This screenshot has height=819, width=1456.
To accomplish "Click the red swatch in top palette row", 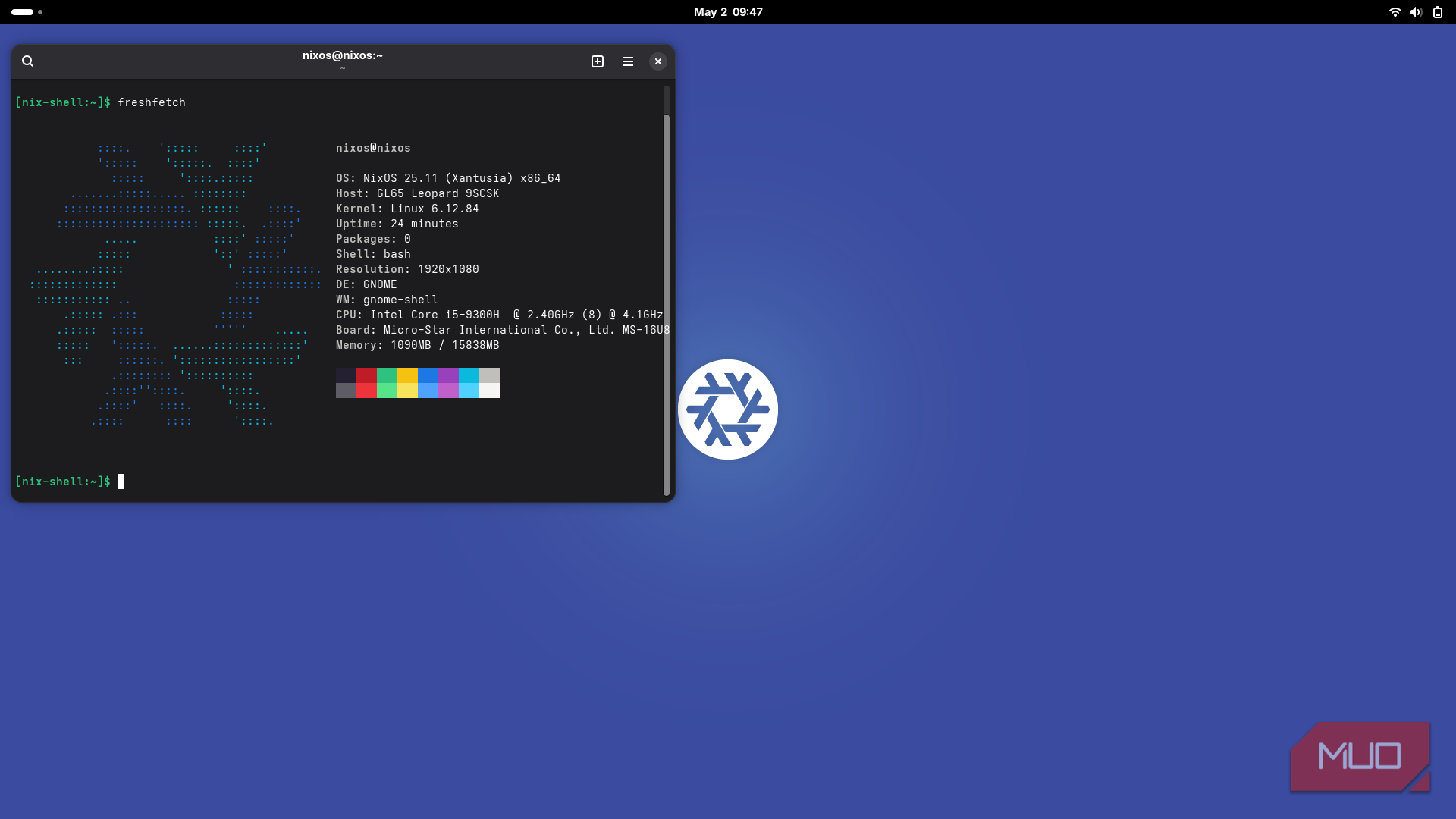I will point(366,375).
